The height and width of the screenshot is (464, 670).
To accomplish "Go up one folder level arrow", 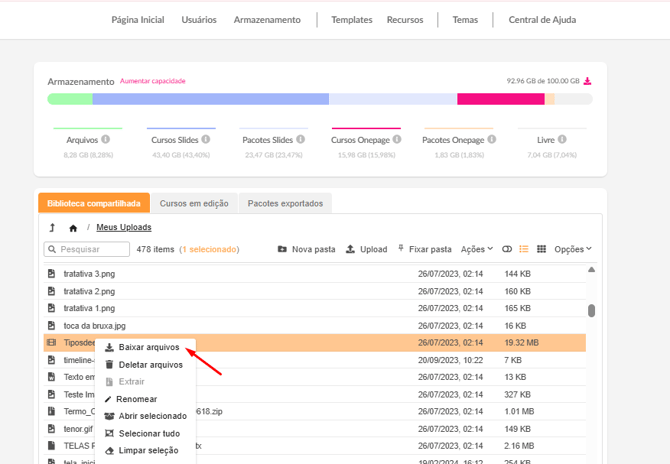I will (x=53, y=228).
